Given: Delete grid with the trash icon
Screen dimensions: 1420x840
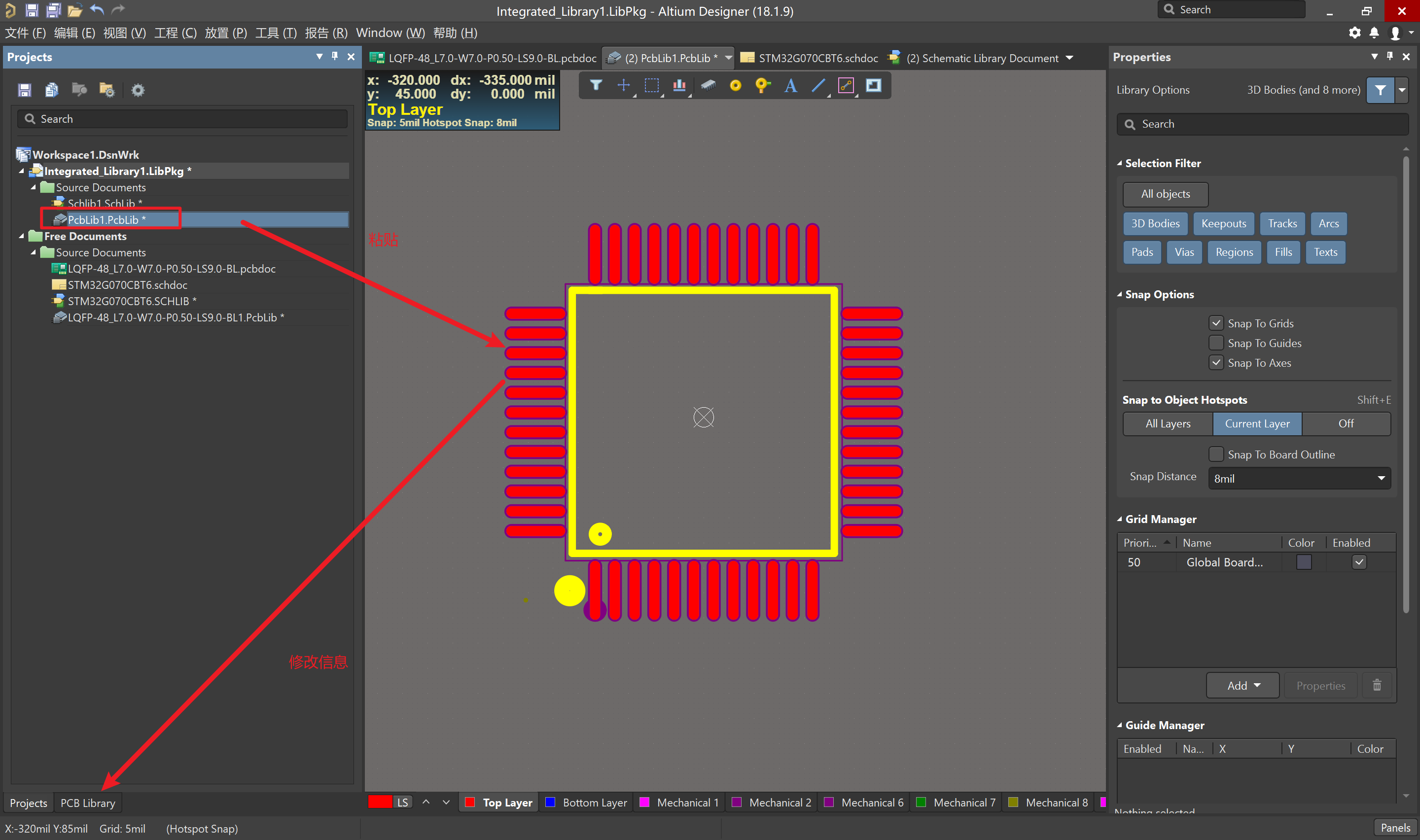Looking at the screenshot, I should (1377, 686).
